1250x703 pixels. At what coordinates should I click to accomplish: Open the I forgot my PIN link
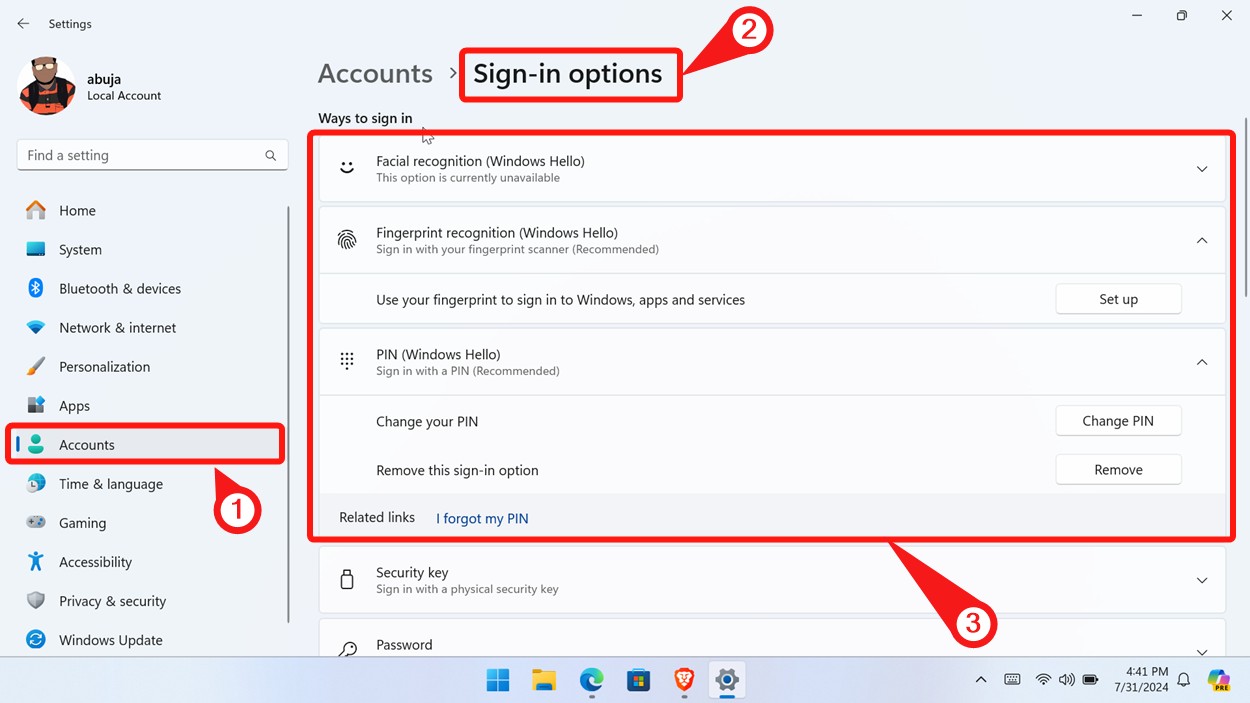(x=481, y=518)
